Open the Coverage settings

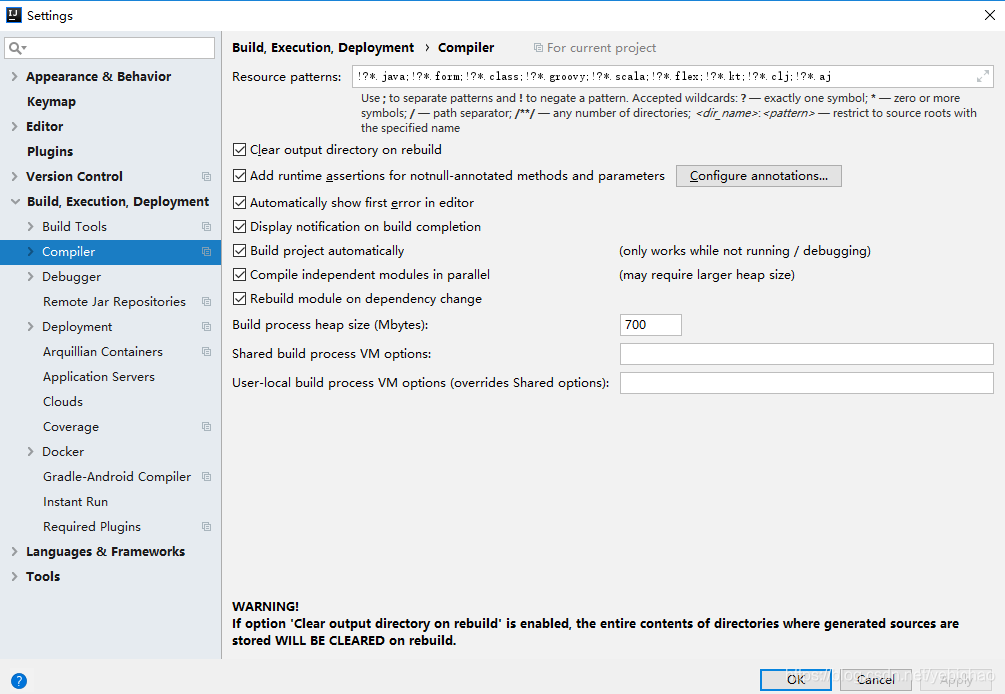[x=71, y=427]
